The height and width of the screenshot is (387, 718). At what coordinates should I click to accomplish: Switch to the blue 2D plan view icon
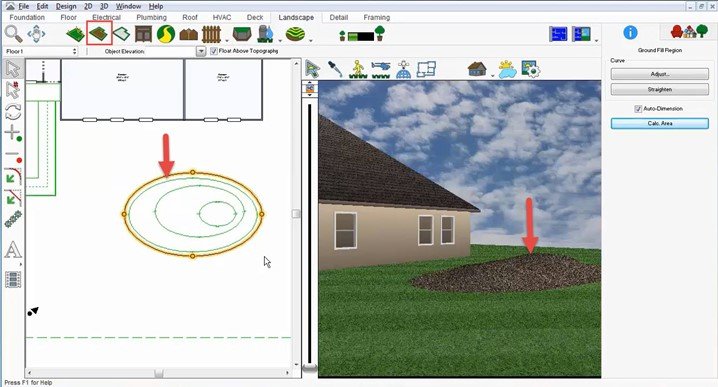558,34
